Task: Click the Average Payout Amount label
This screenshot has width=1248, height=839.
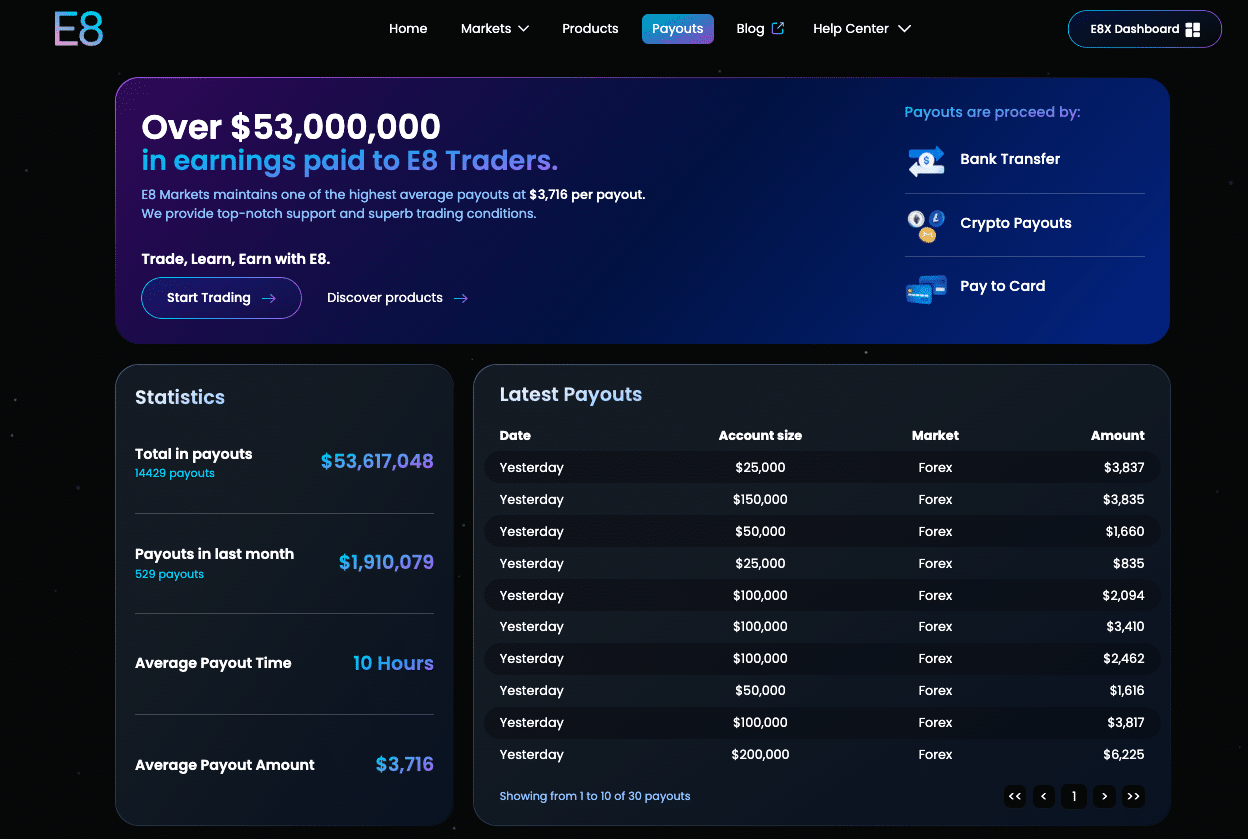Action: tap(225, 765)
